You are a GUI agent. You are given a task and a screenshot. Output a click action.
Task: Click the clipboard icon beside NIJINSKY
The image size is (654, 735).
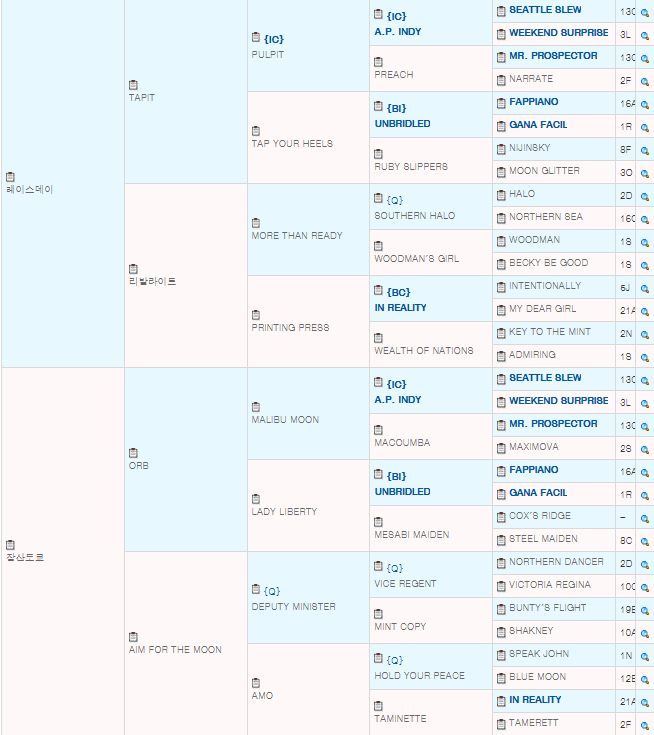click(501, 148)
